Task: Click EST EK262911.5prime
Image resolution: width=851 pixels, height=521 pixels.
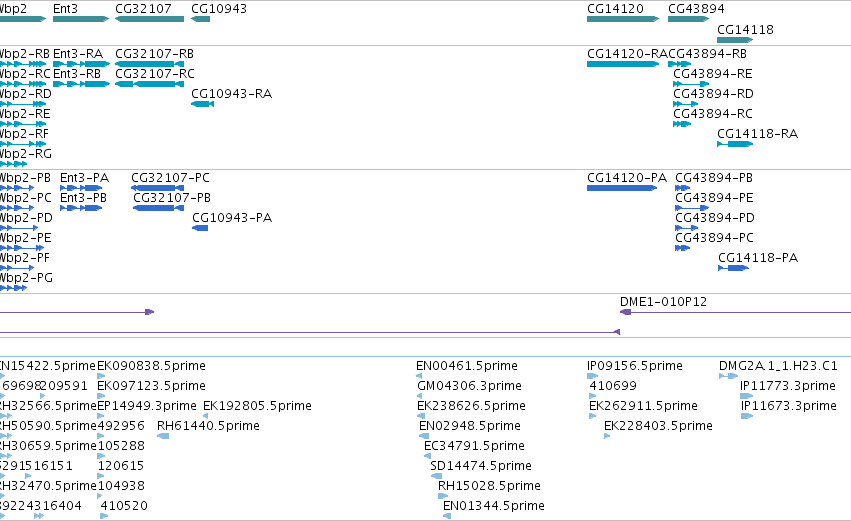Action: click(x=593, y=416)
